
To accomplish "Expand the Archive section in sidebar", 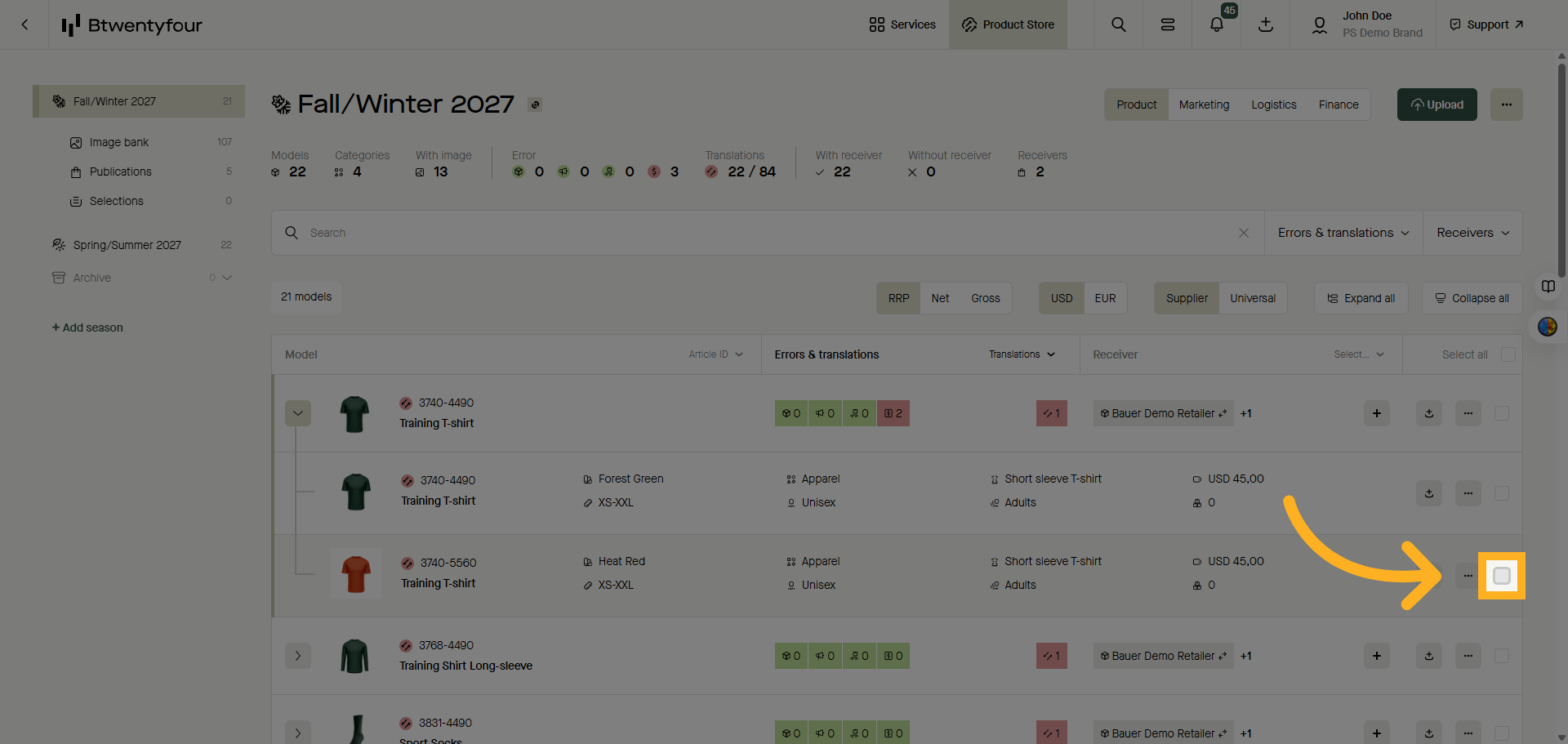I will 227,278.
